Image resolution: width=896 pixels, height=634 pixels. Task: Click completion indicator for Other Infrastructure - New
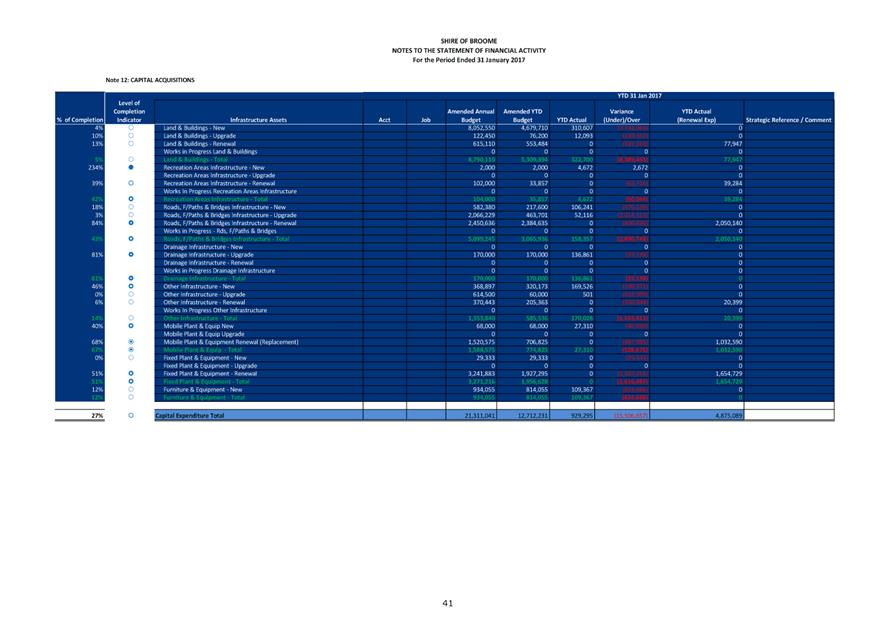click(130, 286)
